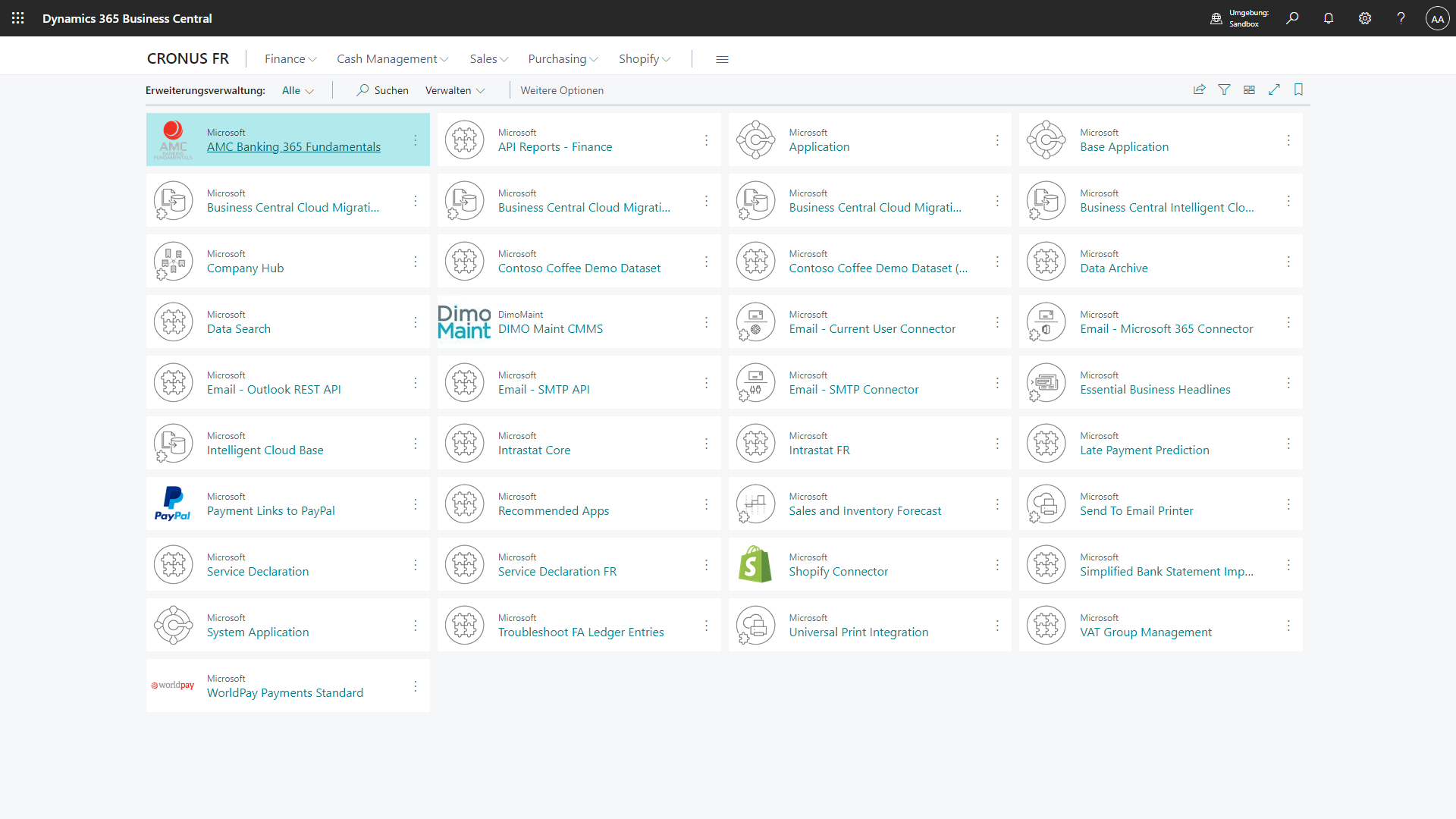Click the AMC Banking logo thumbnail

tap(174, 140)
